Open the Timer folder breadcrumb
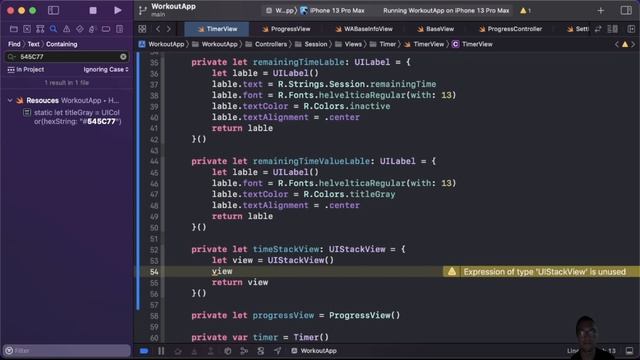This screenshot has height=360, width=640. pos(383,44)
